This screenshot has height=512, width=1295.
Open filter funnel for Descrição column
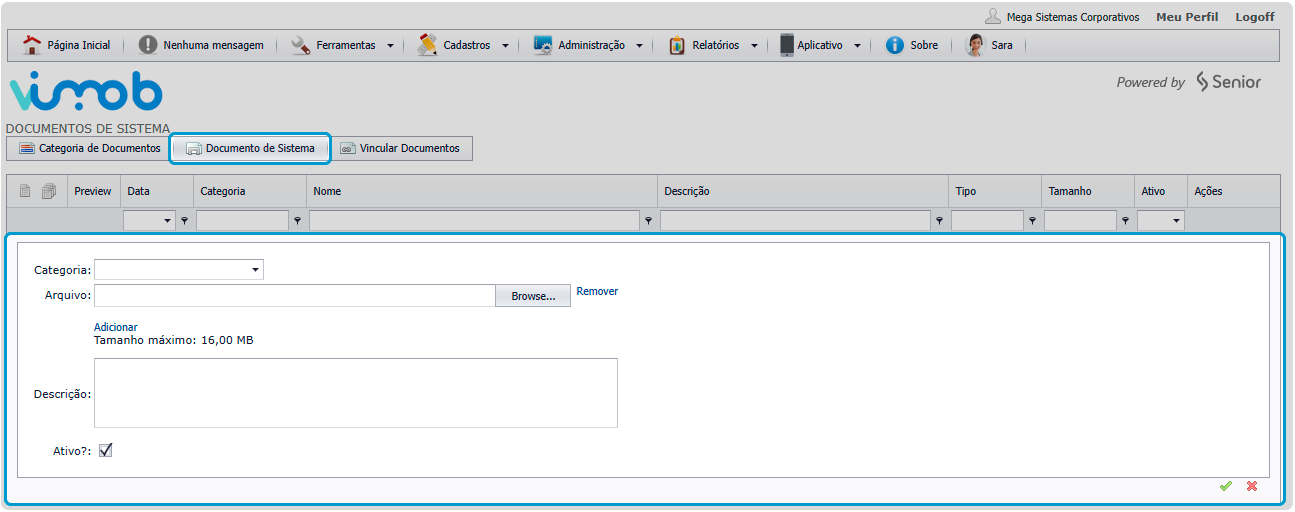[939, 221]
